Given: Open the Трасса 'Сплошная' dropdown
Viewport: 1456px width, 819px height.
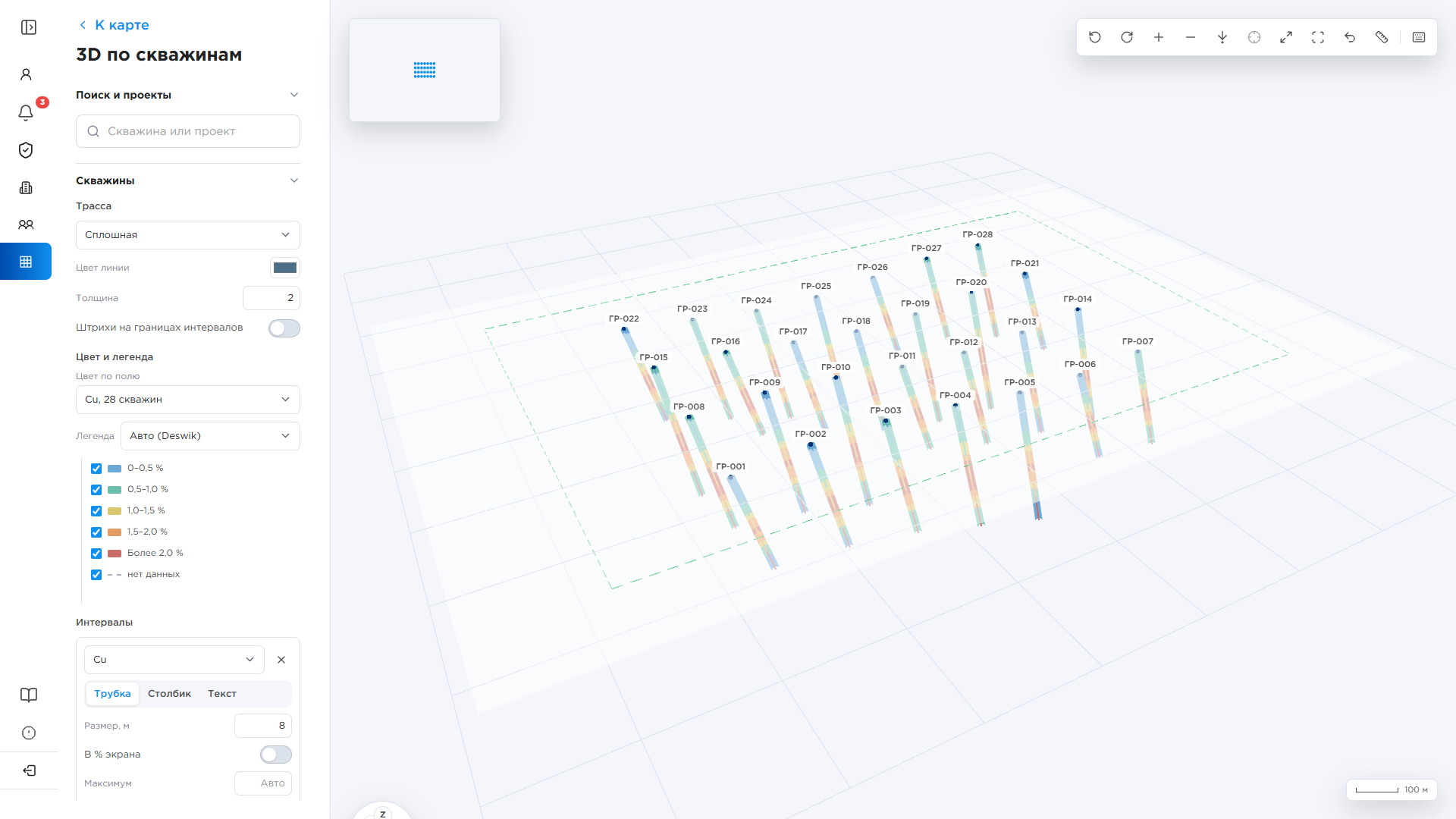Looking at the screenshot, I should [188, 235].
